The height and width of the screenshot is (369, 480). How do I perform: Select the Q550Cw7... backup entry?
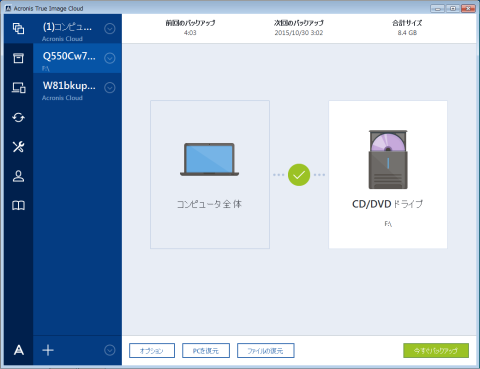click(x=77, y=58)
